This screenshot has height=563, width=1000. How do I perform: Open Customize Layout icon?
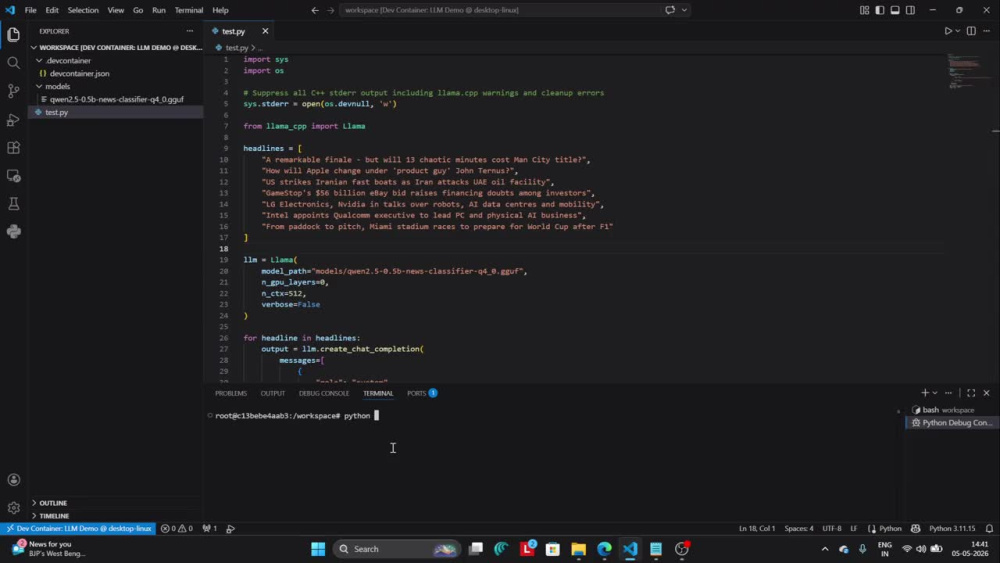point(864,10)
